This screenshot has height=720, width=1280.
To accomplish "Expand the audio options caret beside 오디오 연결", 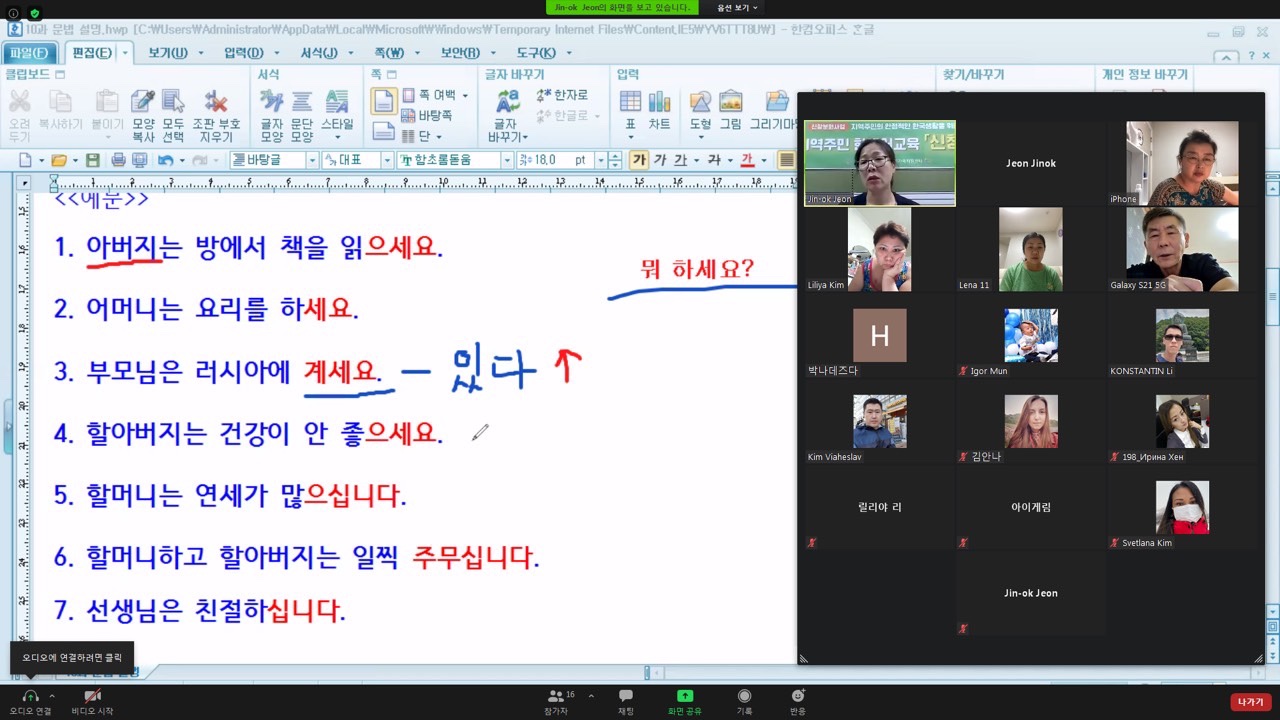I will click(52, 696).
